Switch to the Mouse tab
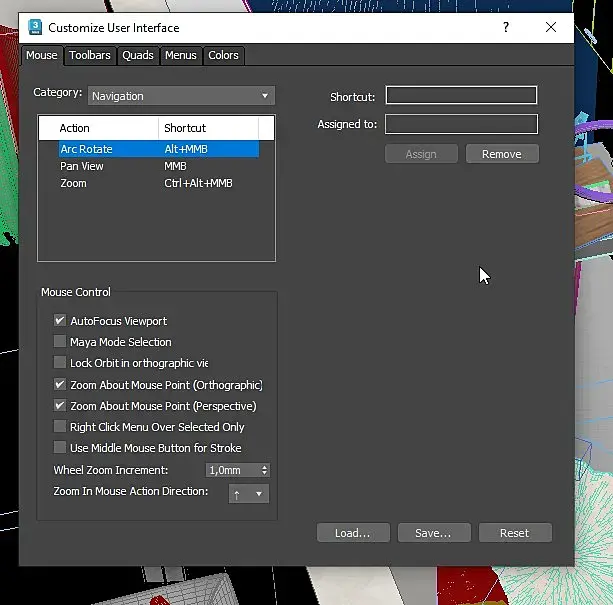The height and width of the screenshot is (605, 613). (42, 55)
